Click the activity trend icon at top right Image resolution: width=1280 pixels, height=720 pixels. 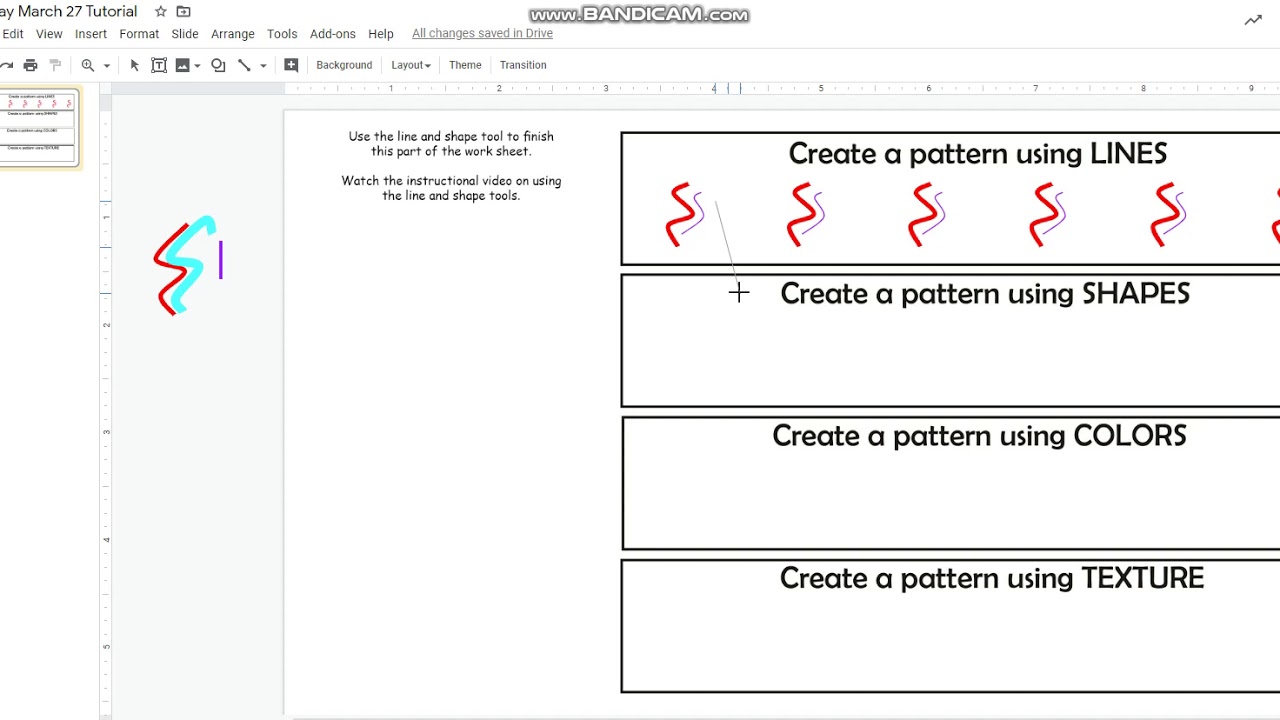tap(1253, 20)
